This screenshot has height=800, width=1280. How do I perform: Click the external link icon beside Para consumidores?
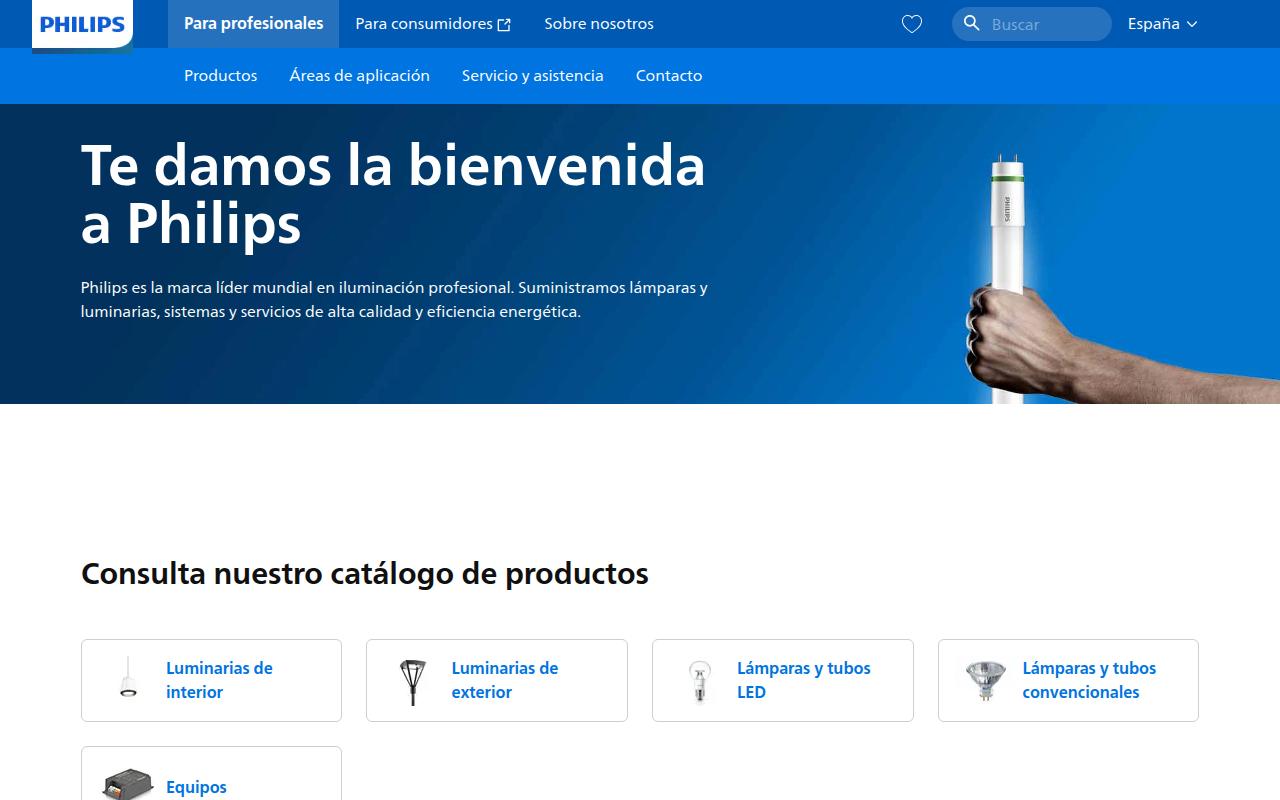click(504, 25)
